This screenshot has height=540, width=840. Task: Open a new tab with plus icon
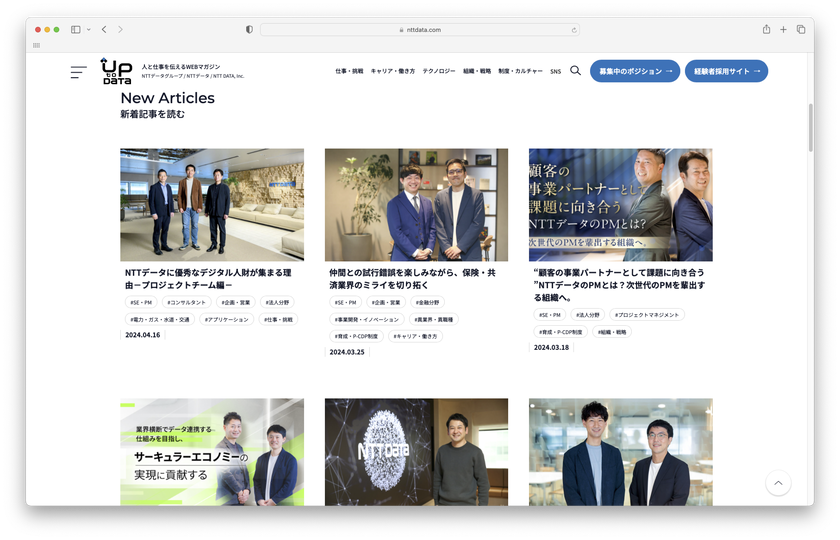pos(783,29)
